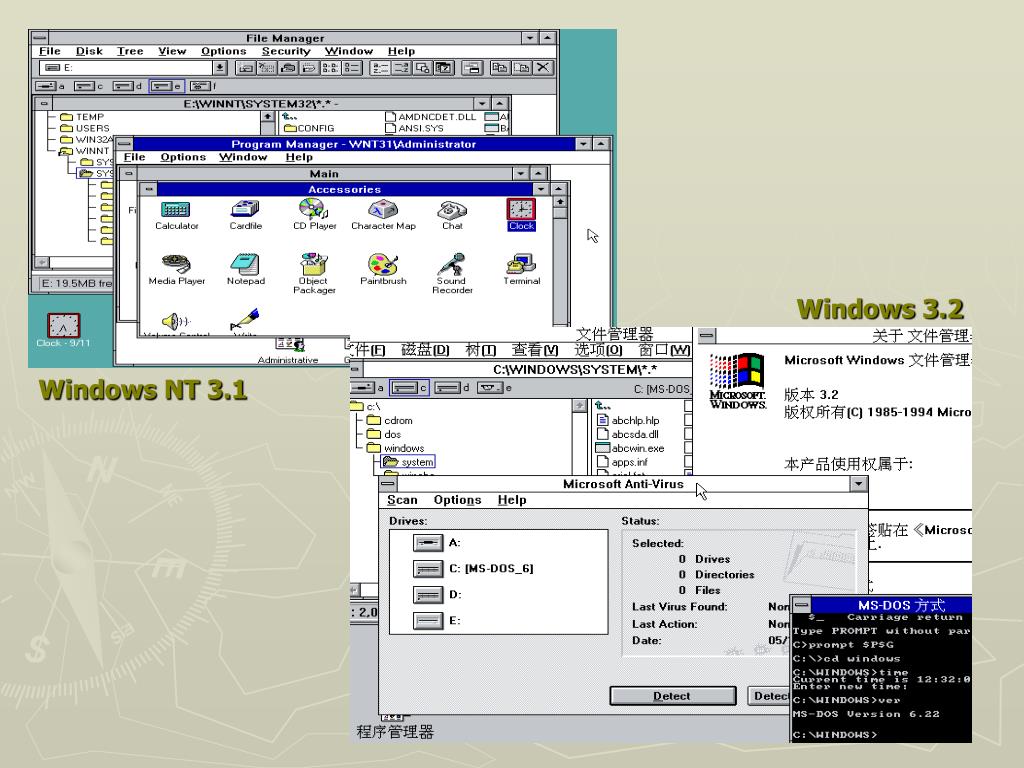Click the Sort by Name toolbar icon

tap(380, 67)
